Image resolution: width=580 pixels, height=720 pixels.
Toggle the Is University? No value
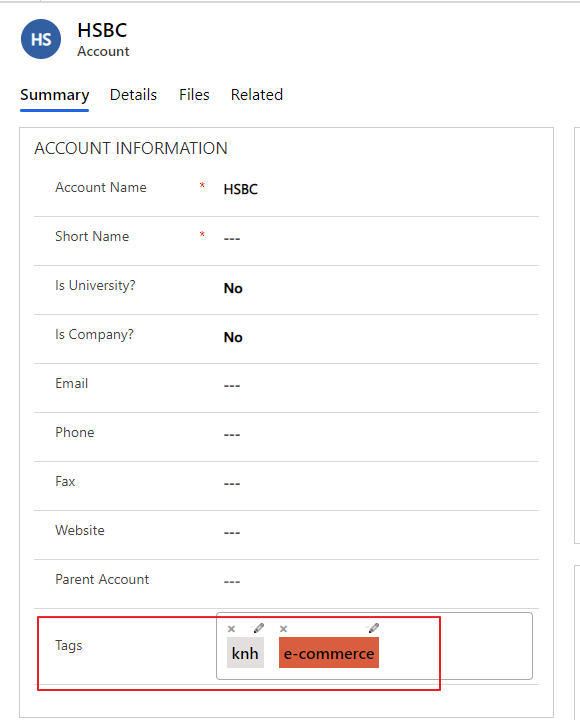pyautogui.click(x=233, y=288)
